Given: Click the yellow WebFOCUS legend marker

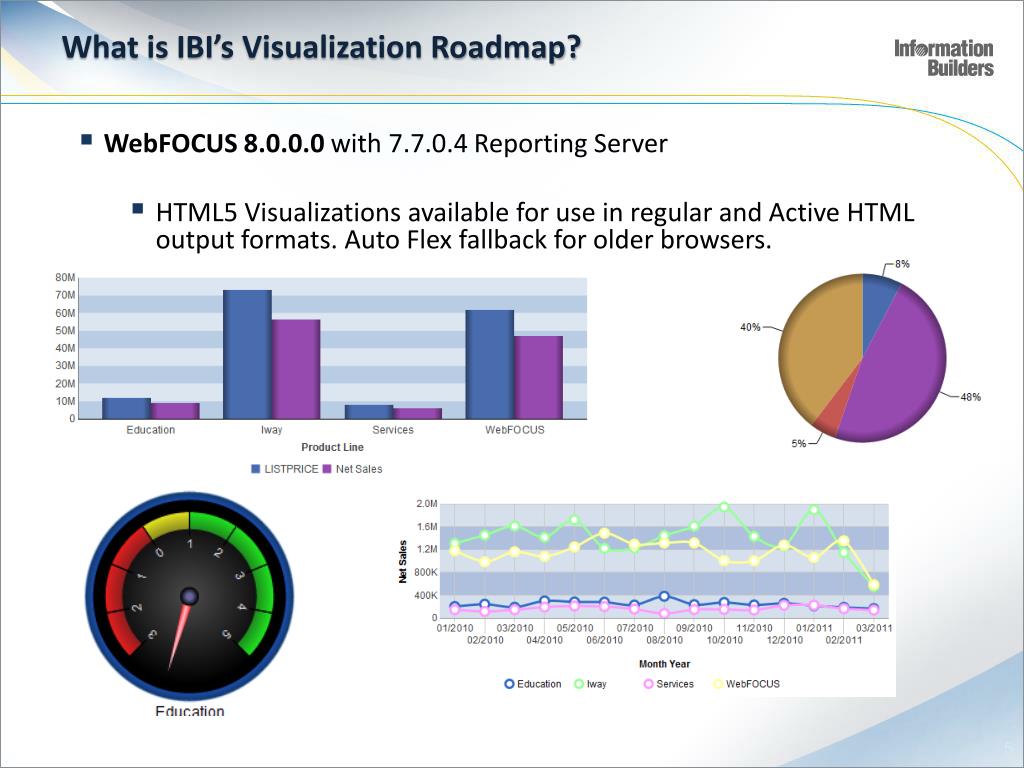Looking at the screenshot, I should pos(718,684).
